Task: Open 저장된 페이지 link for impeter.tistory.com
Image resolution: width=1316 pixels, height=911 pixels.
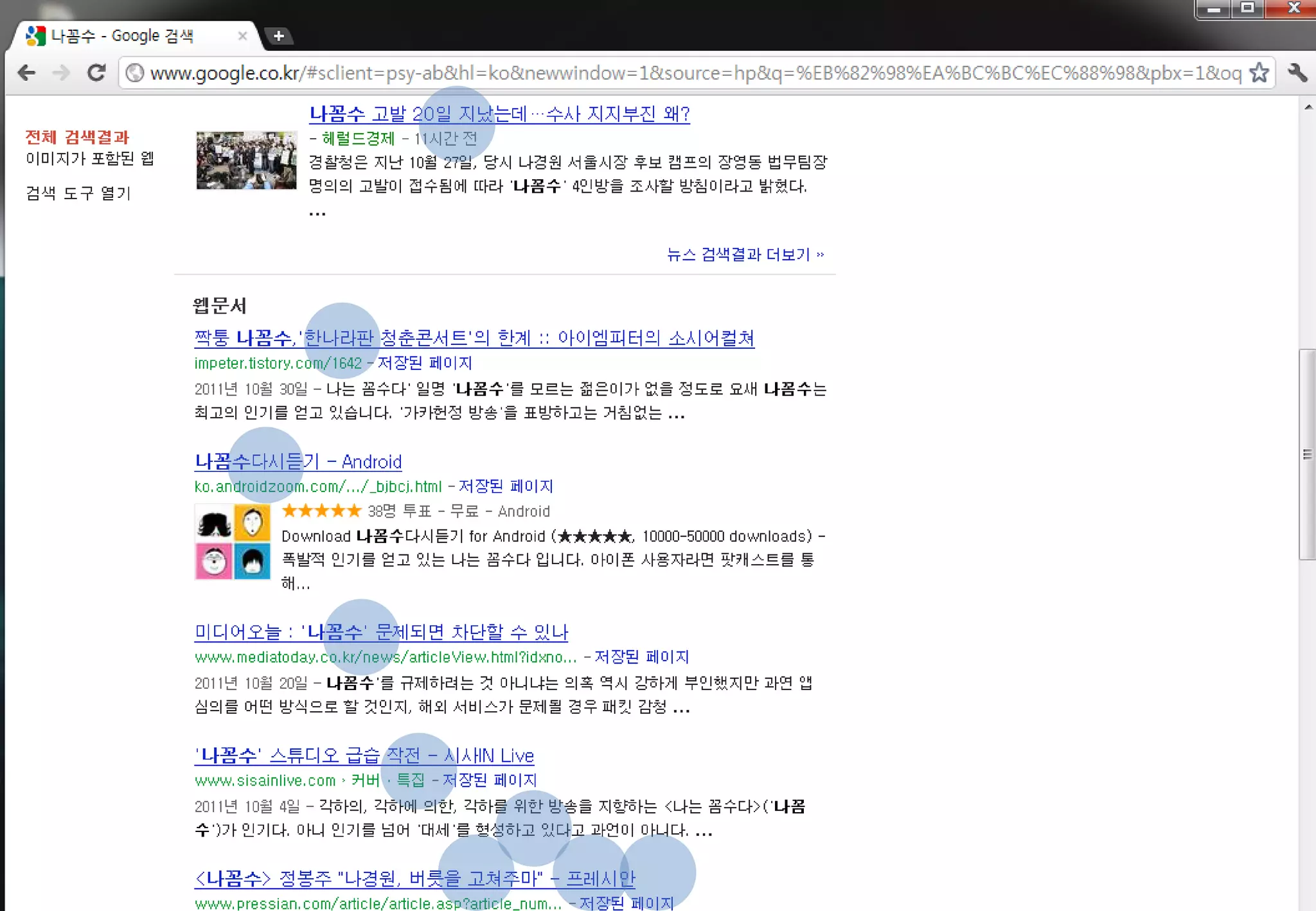Action: [424, 363]
